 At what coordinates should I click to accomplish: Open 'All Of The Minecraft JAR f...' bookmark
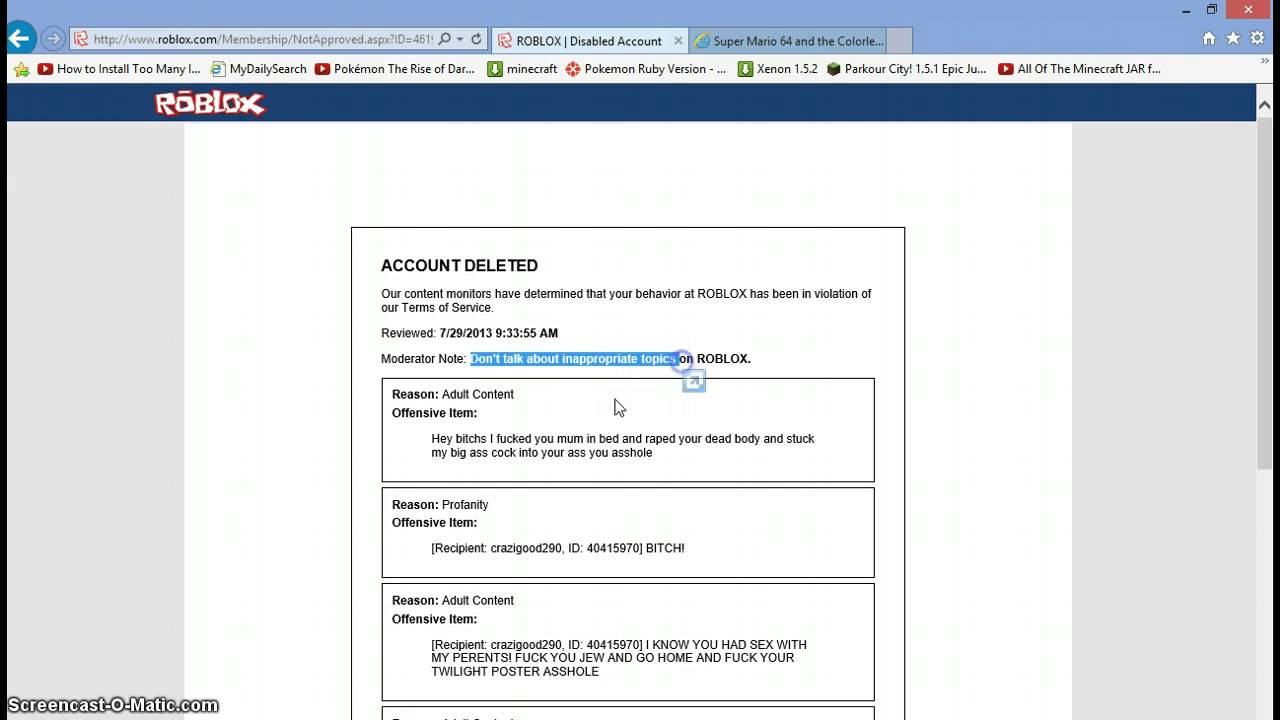point(1079,69)
